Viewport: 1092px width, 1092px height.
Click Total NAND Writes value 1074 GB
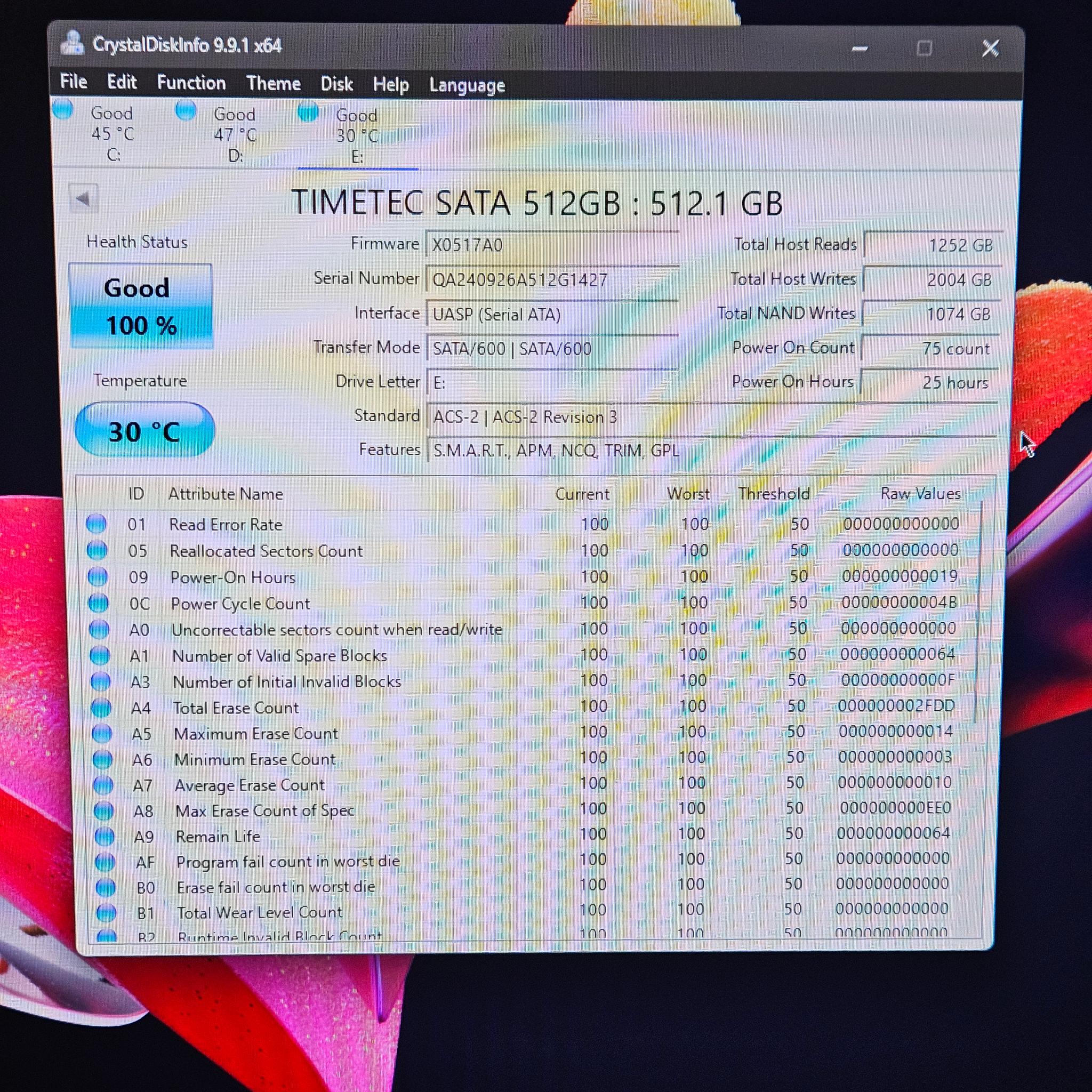pyautogui.click(x=932, y=314)
